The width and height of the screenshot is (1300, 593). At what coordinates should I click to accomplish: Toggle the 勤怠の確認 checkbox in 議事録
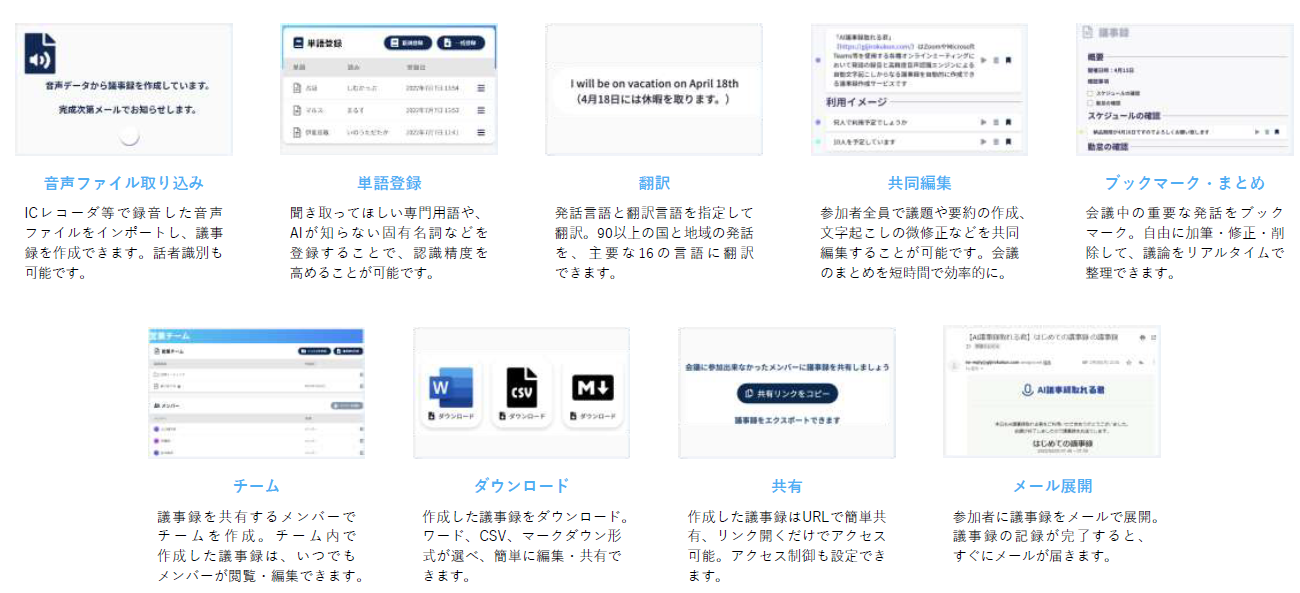(x=1090, y=102)
